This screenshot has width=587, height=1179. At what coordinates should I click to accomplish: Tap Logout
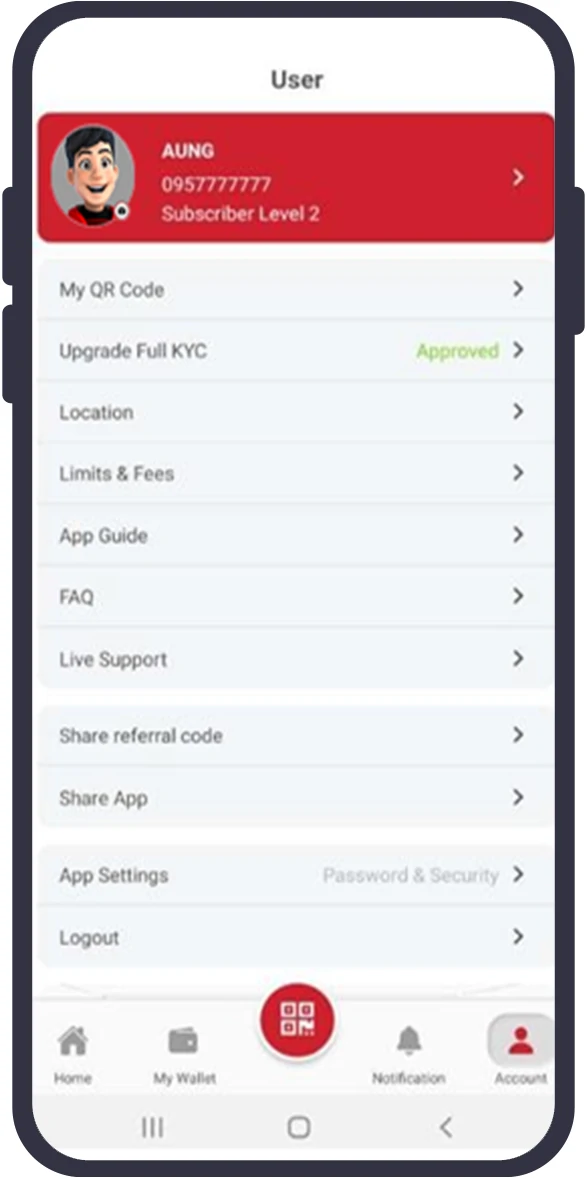click(296, 938)
